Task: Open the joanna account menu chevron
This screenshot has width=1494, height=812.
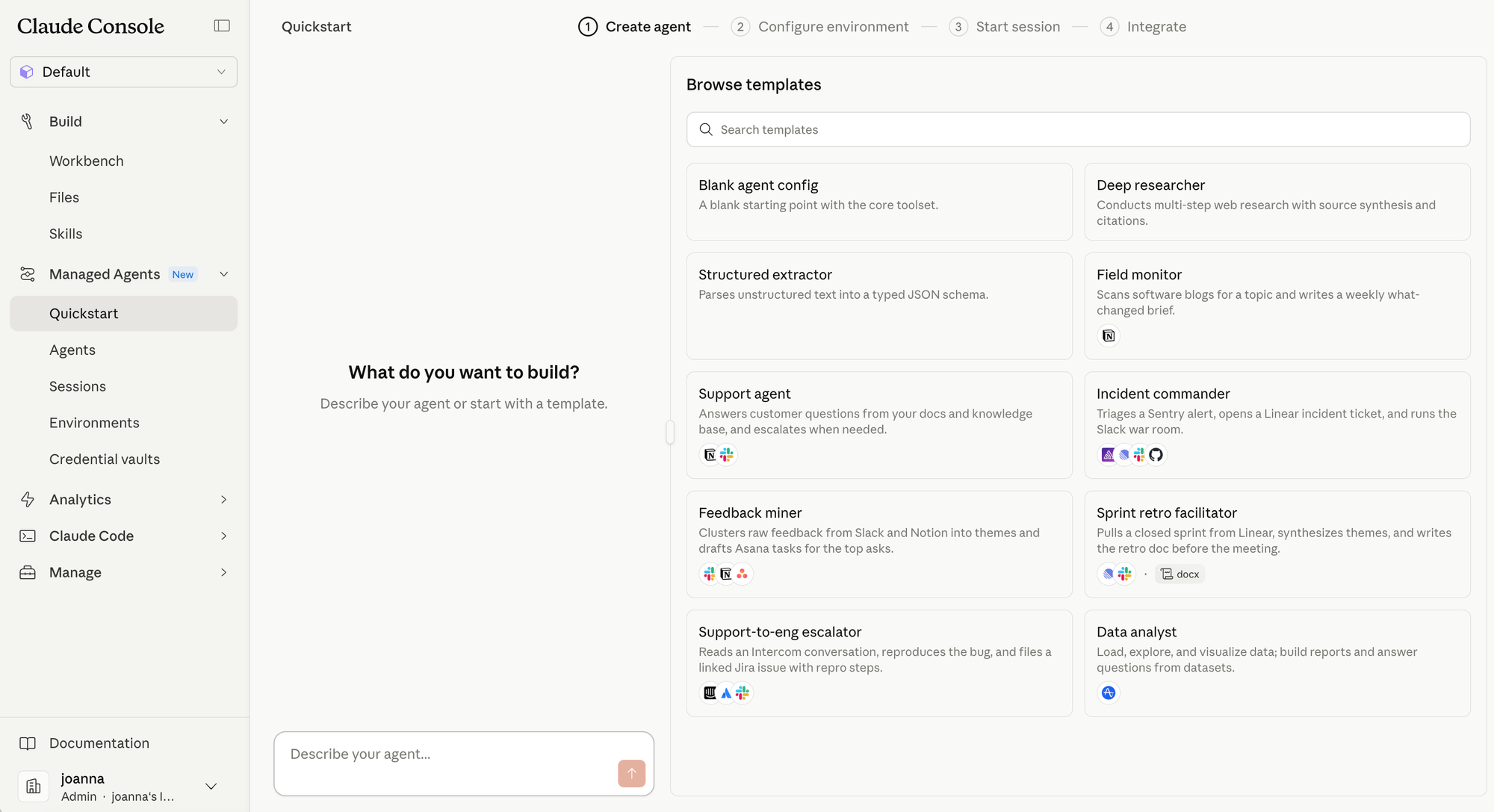Action: pyautogui.click(x=211, y=787)
